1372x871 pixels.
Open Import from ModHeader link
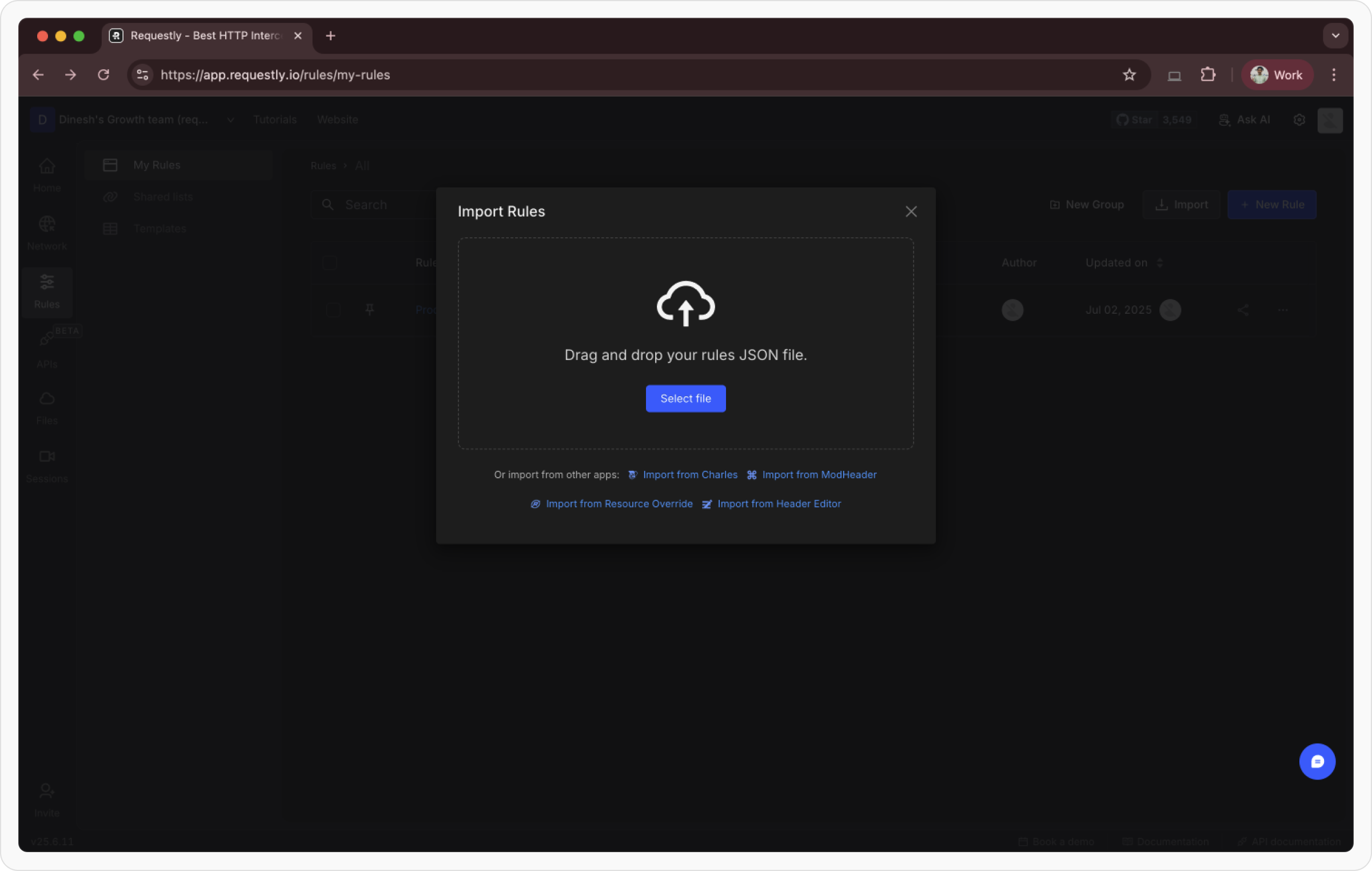819,475
